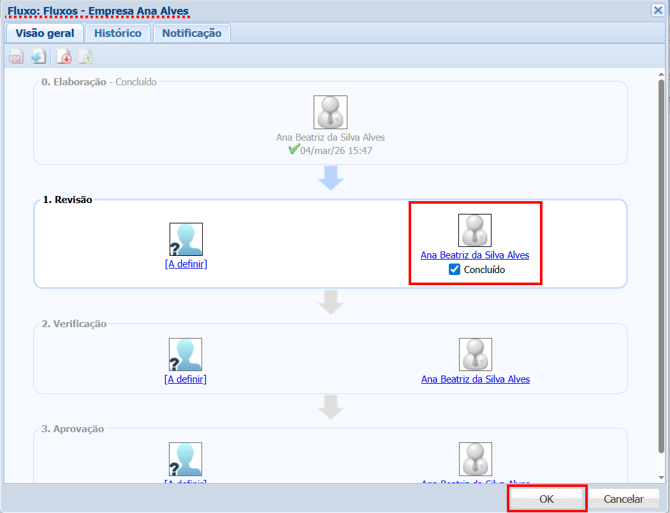Click the first toolbar icon with red marks
The width and height of the screenshot is (670, 513).
(16, 58)
